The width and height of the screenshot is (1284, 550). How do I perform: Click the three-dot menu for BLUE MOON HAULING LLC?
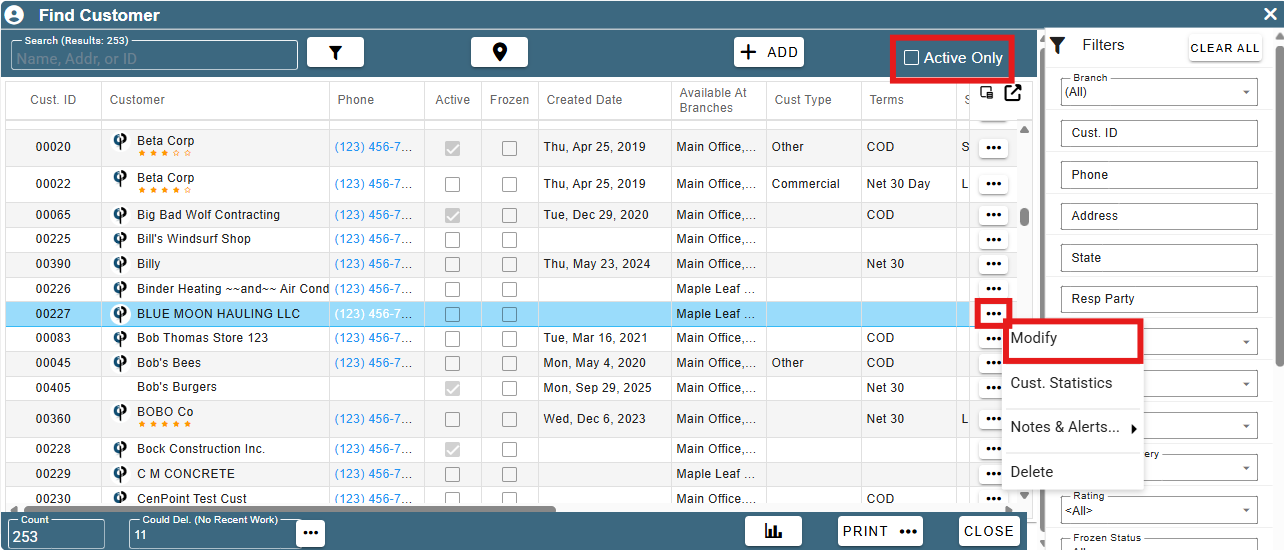click(x=993, y=314)
